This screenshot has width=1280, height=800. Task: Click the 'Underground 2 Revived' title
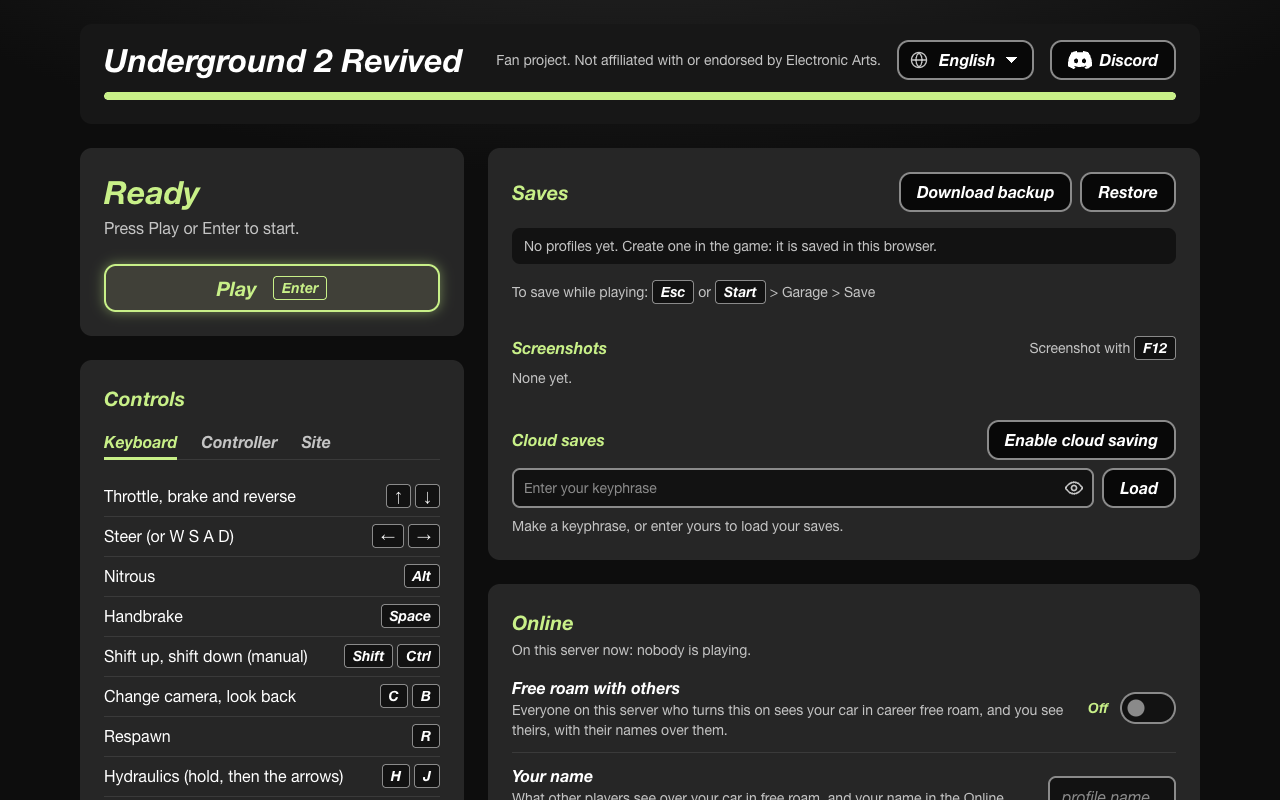point(283,60)
